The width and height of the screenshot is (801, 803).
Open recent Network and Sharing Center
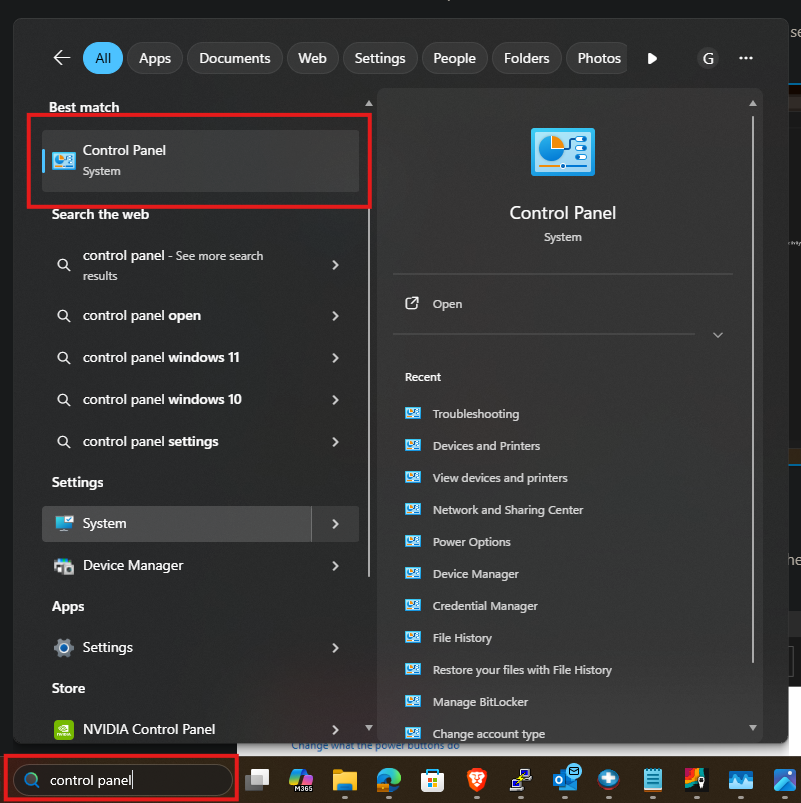point(508,510)
